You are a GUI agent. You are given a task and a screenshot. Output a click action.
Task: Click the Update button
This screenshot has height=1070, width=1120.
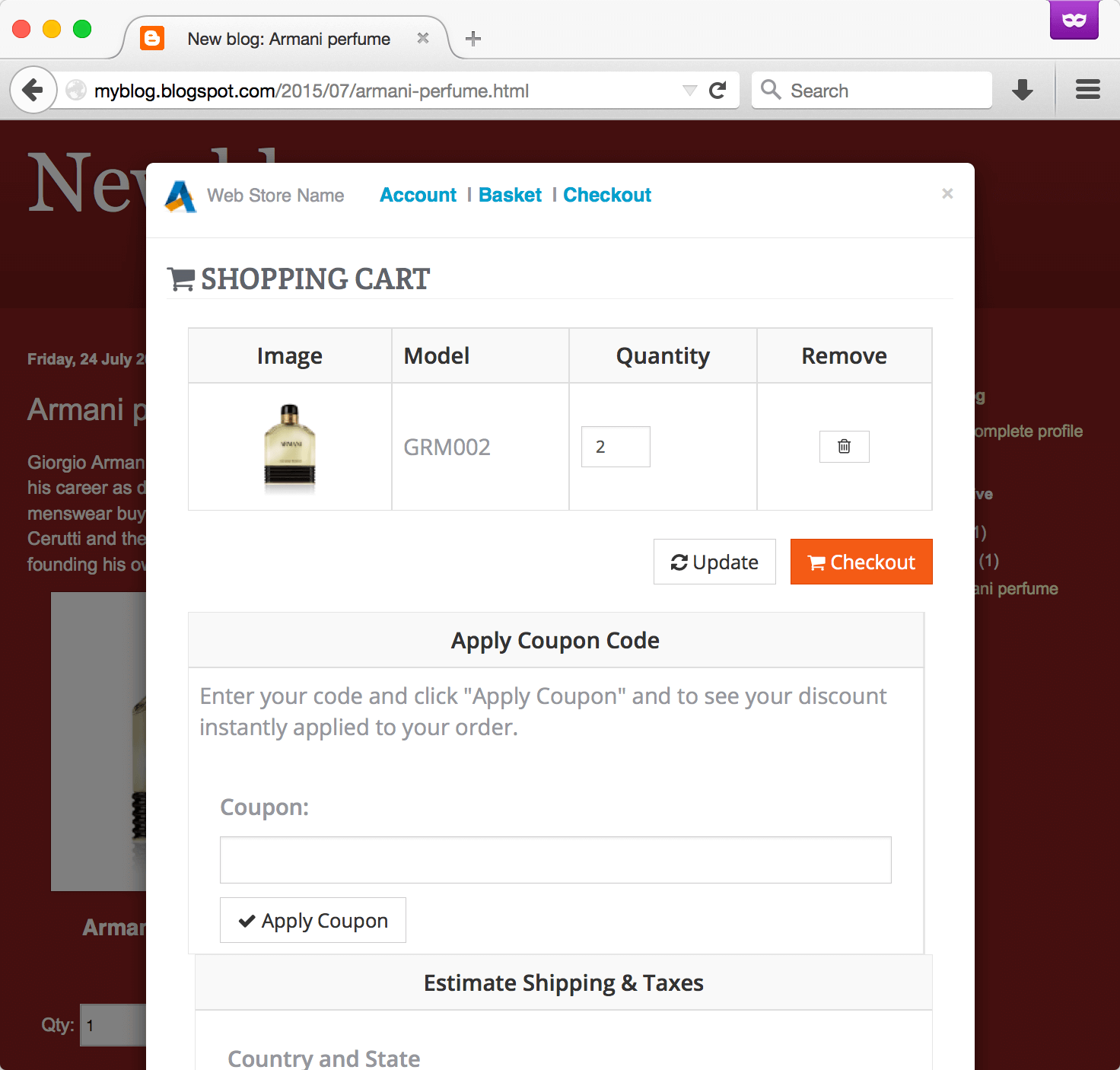pyautogui.click(x=714, y=562)
